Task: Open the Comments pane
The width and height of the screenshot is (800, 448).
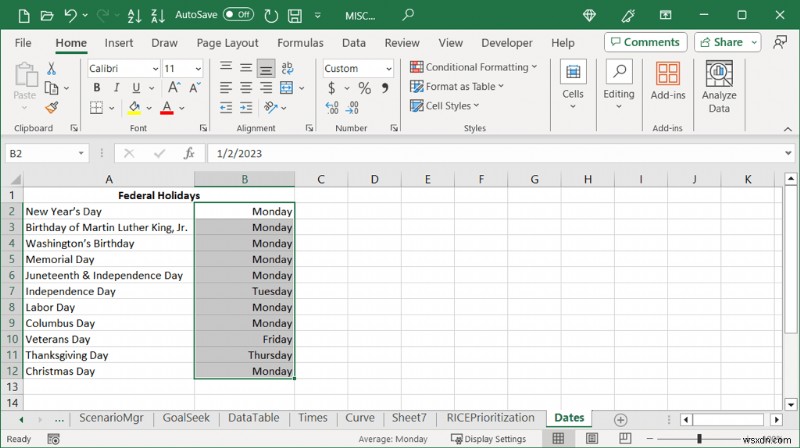Action: tap(645, 42)
